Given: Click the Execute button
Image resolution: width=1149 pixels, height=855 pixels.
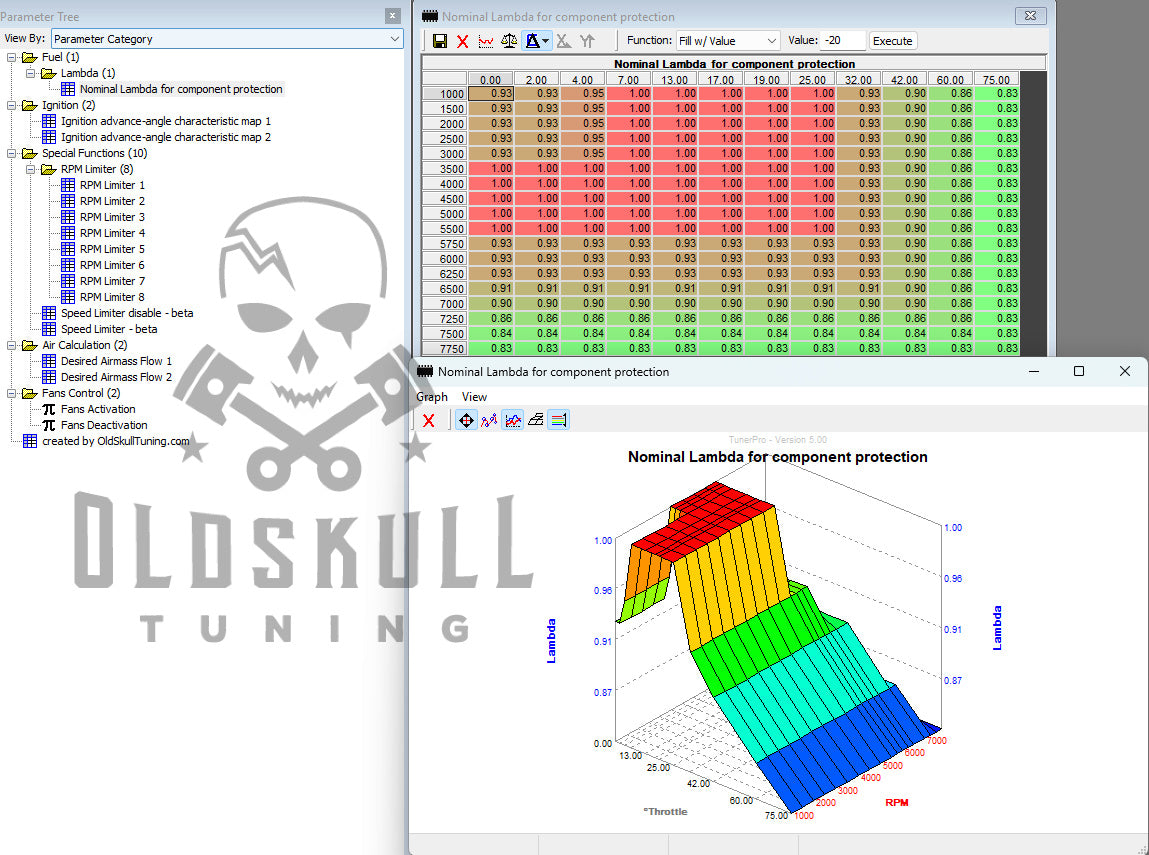Looking at the screenshot, I should (893, 41).
